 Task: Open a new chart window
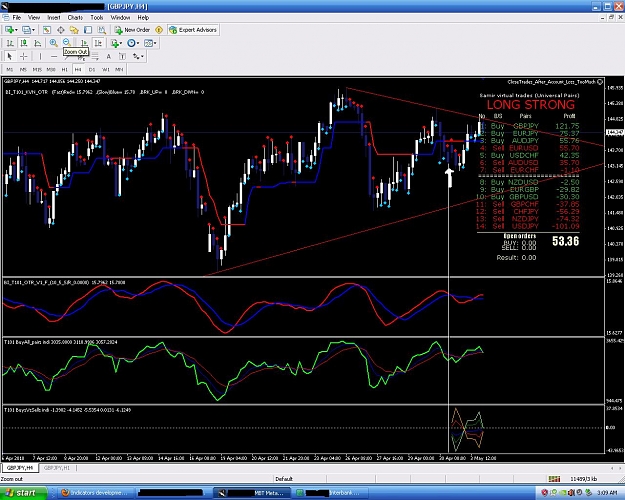tap(9, 30)
